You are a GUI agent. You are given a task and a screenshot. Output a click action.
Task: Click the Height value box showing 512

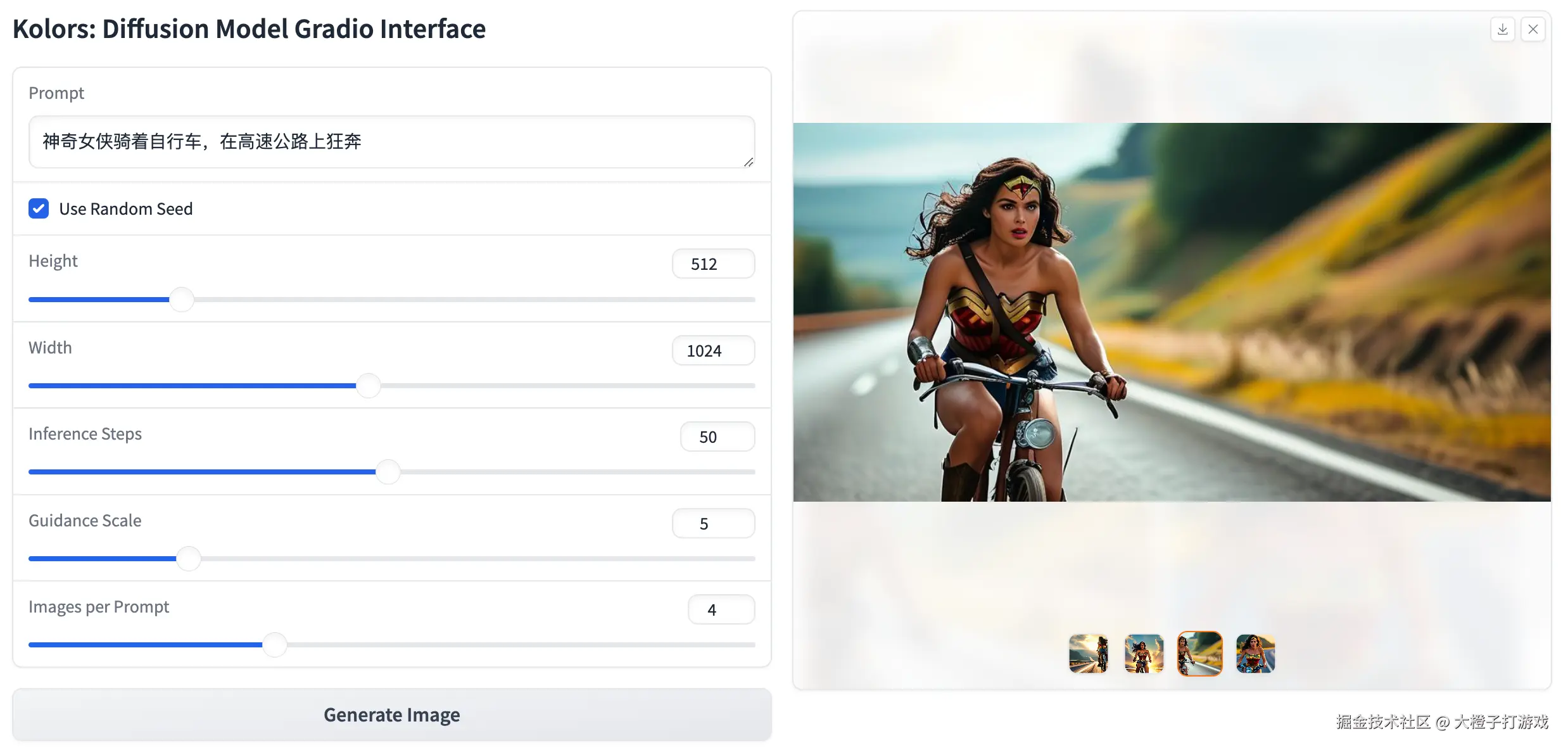pos(713,264)
